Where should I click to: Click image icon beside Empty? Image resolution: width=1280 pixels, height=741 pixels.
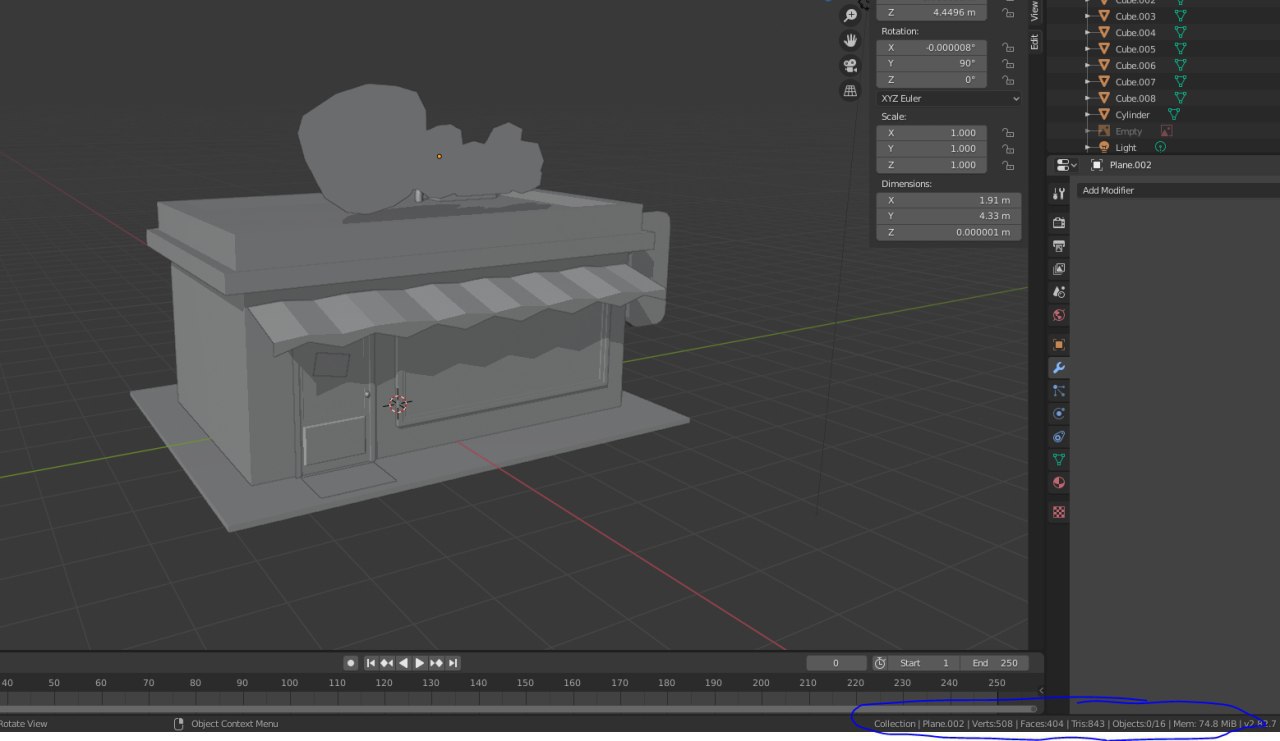(x=1166, y=131)
